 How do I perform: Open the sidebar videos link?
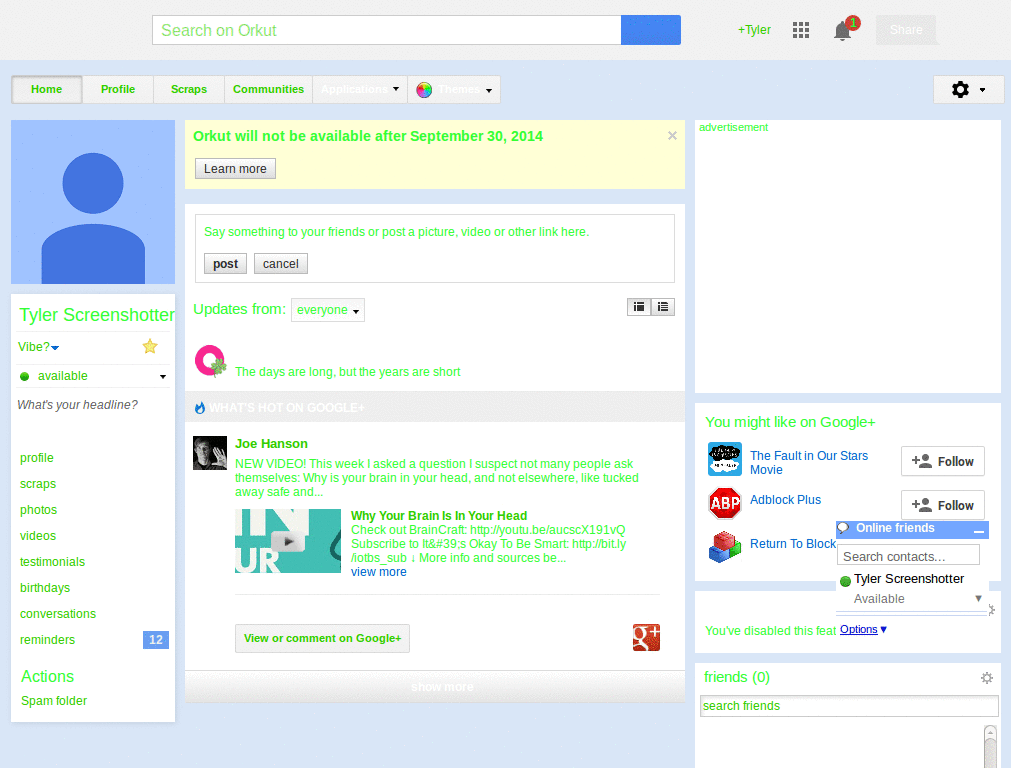pos(38,536)
